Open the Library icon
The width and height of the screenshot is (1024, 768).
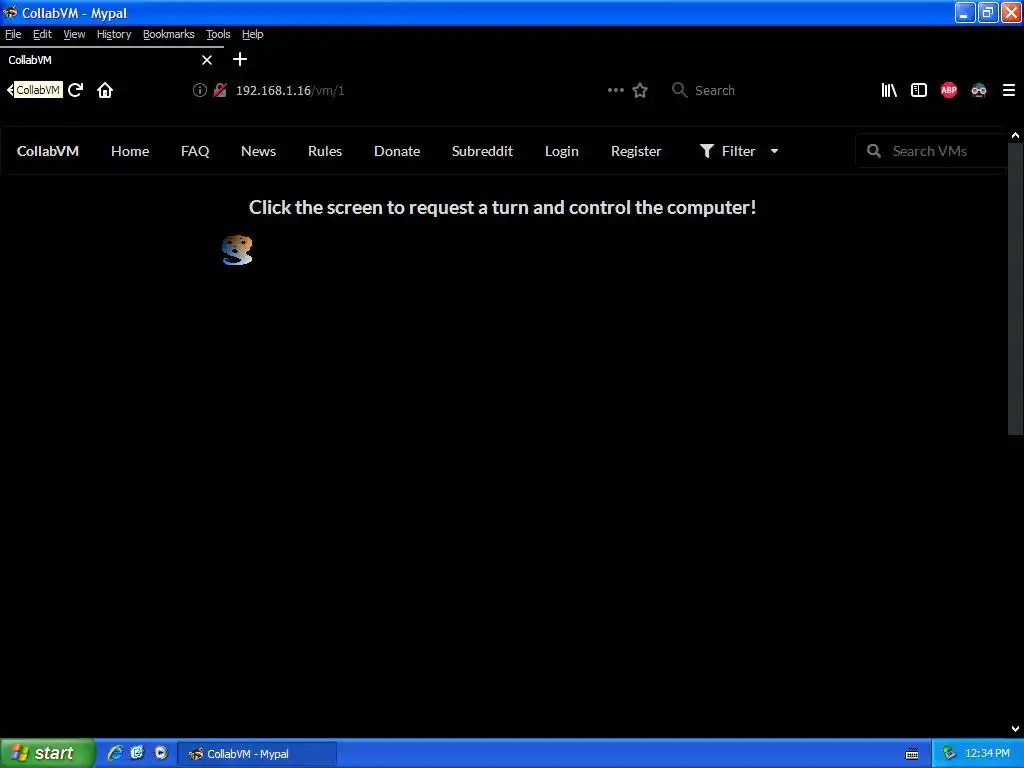point(889,90)
